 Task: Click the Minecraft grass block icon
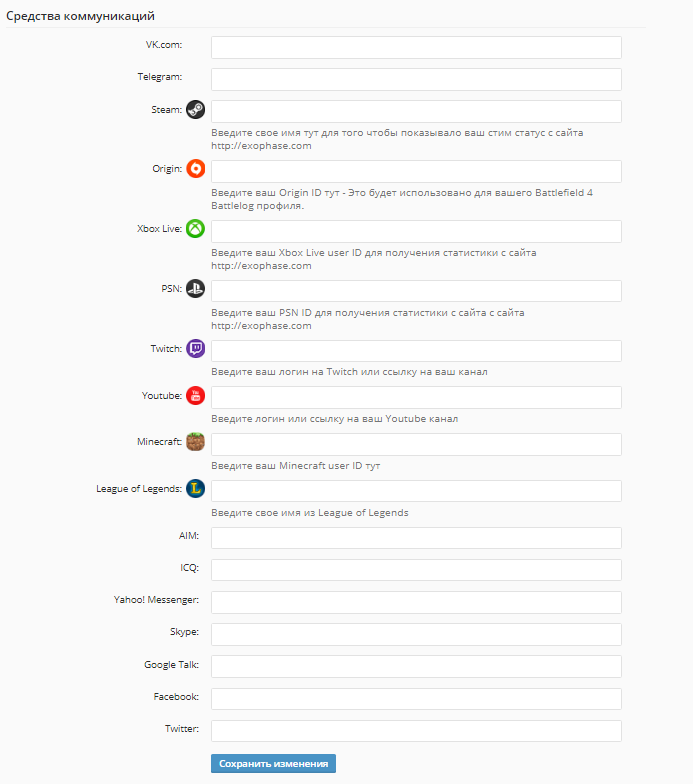(196, 442)
